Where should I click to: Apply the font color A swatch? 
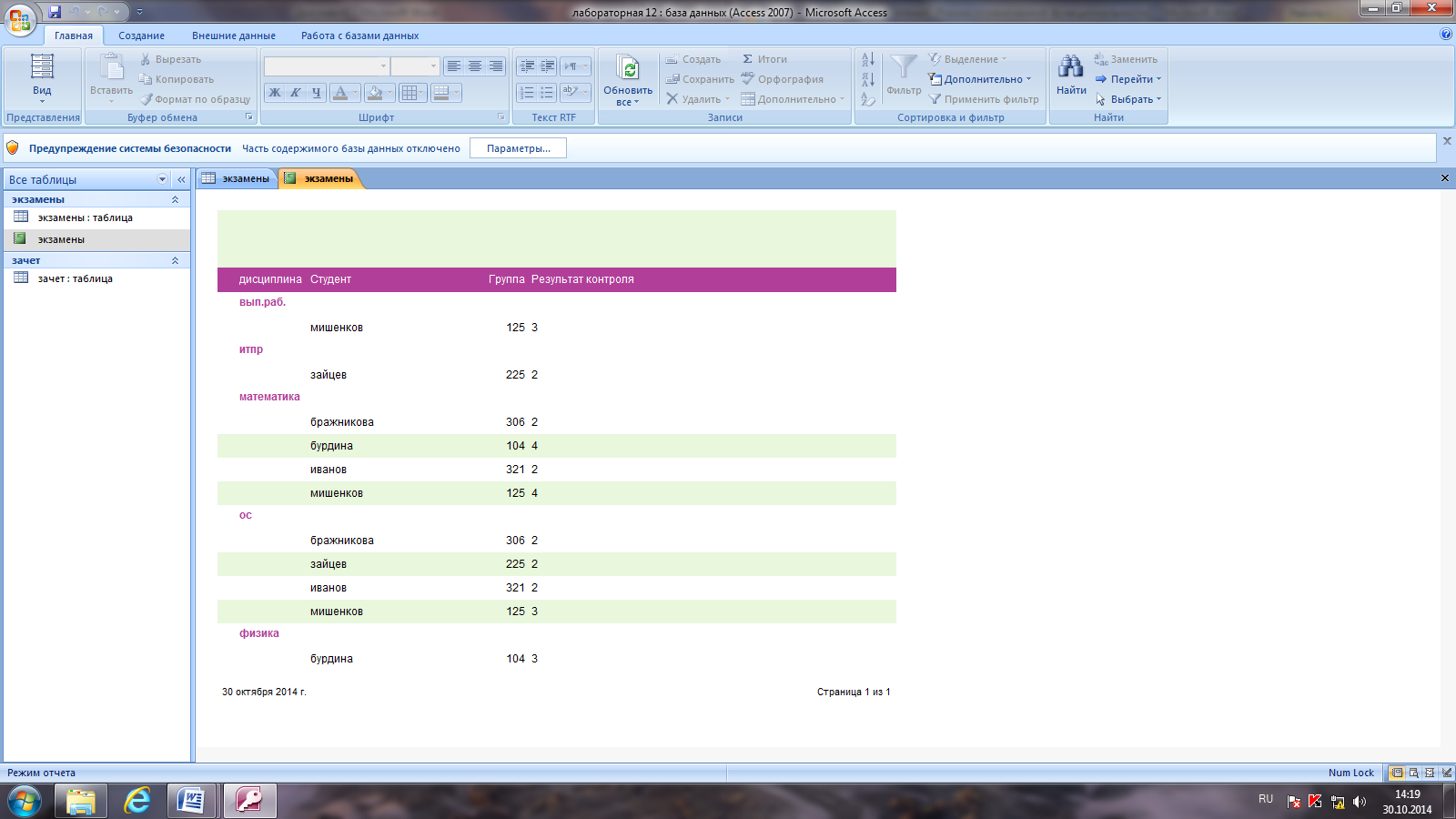(x=339, y=93)
